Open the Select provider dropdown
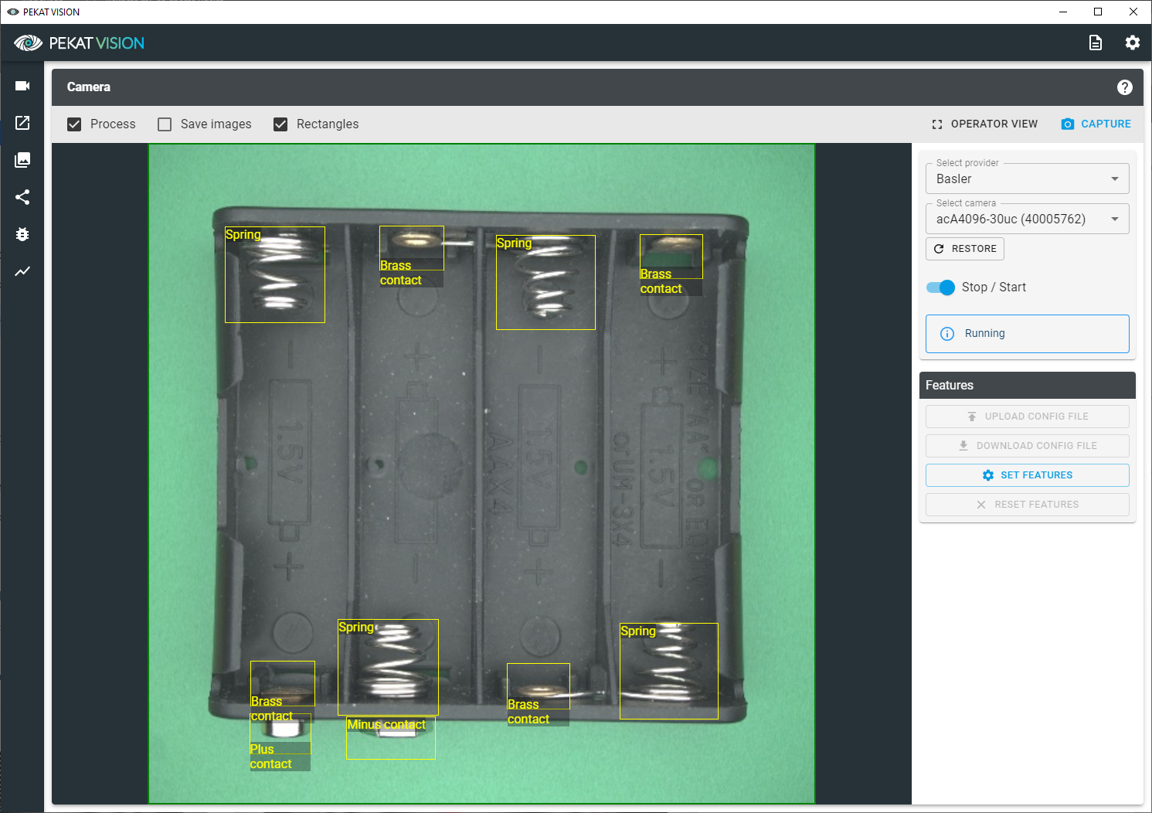 tap(1027, 179)
